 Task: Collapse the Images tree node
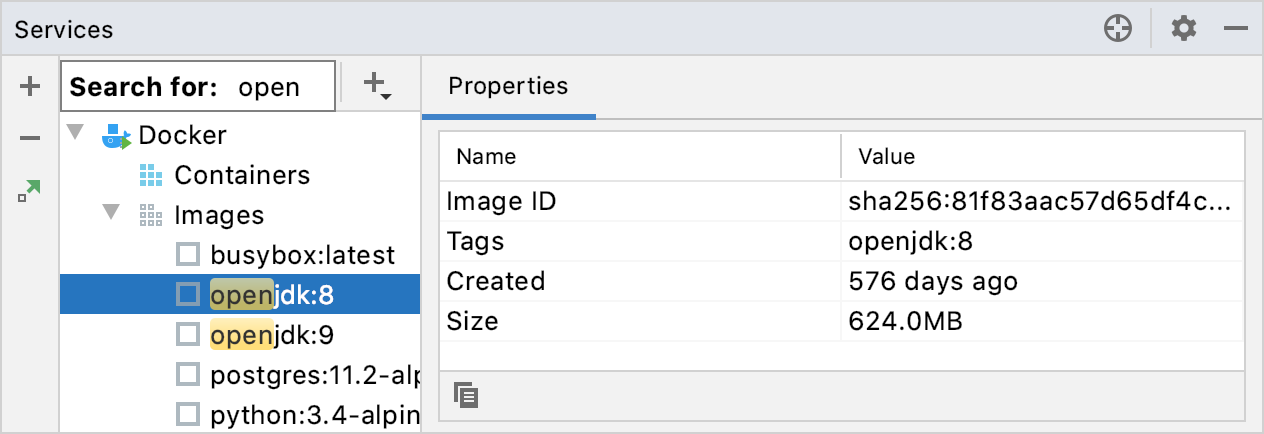(110, 214)
